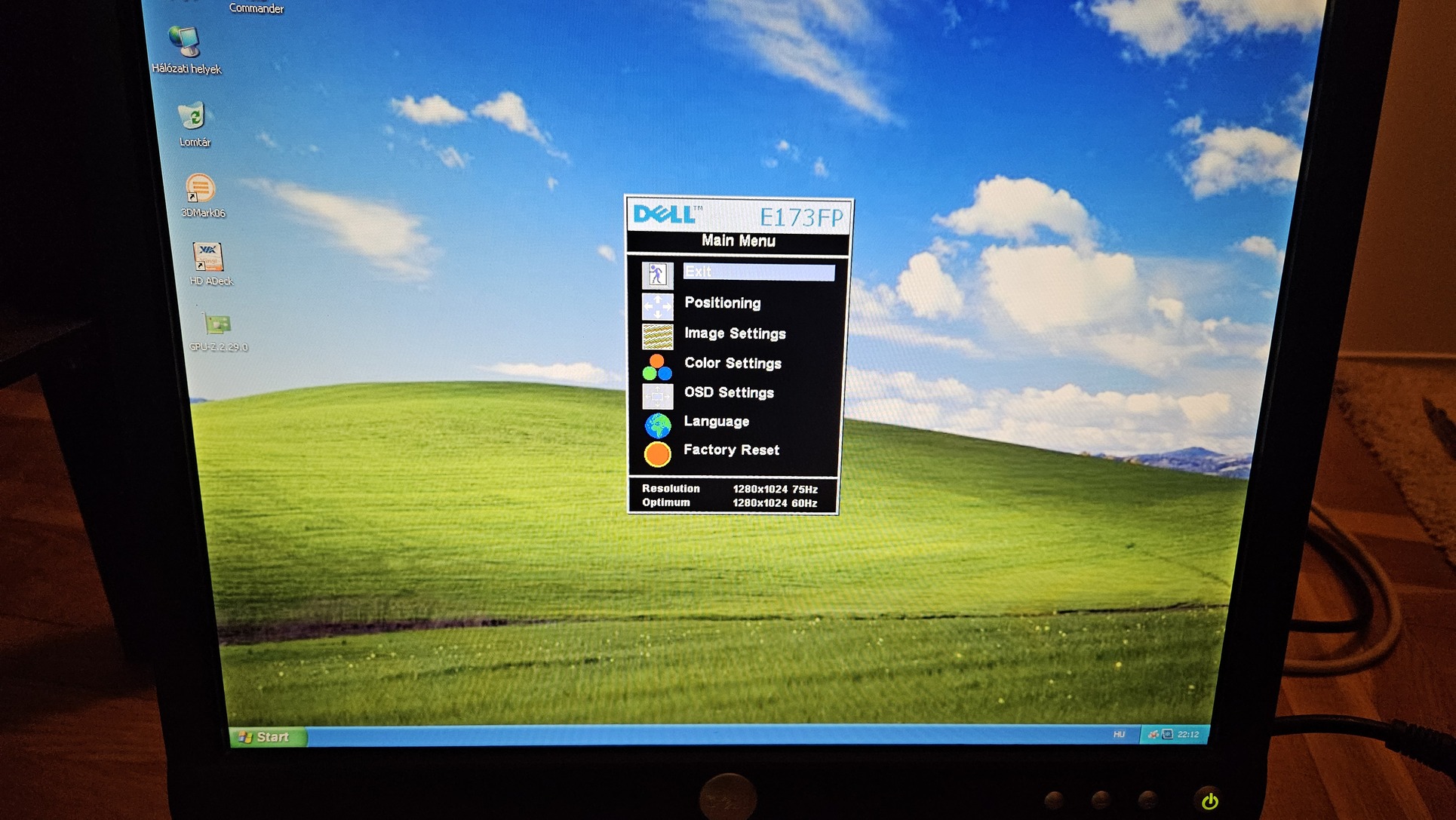This screenshot has height=820, width=1456.
Task: Open the HD ADeck shortcut icon
Action: [208, 257]
